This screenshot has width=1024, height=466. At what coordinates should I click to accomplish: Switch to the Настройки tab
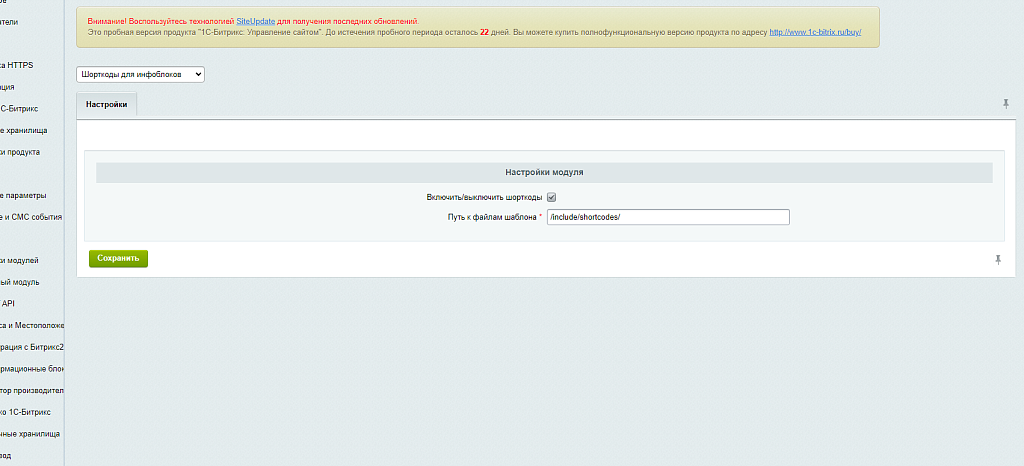coord(106,104)
